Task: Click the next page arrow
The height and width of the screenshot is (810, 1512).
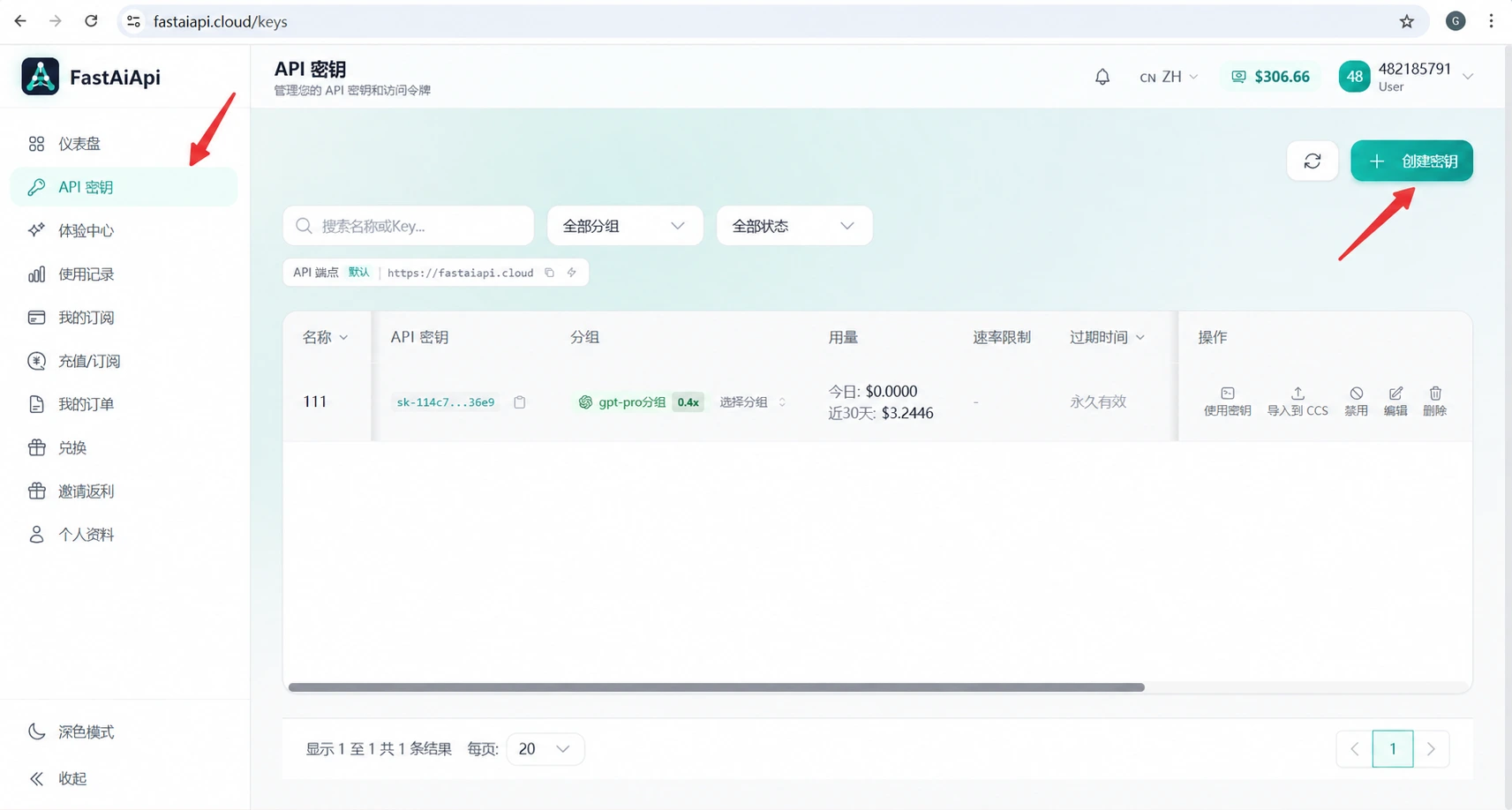Action: click(x=1432, y=749)
